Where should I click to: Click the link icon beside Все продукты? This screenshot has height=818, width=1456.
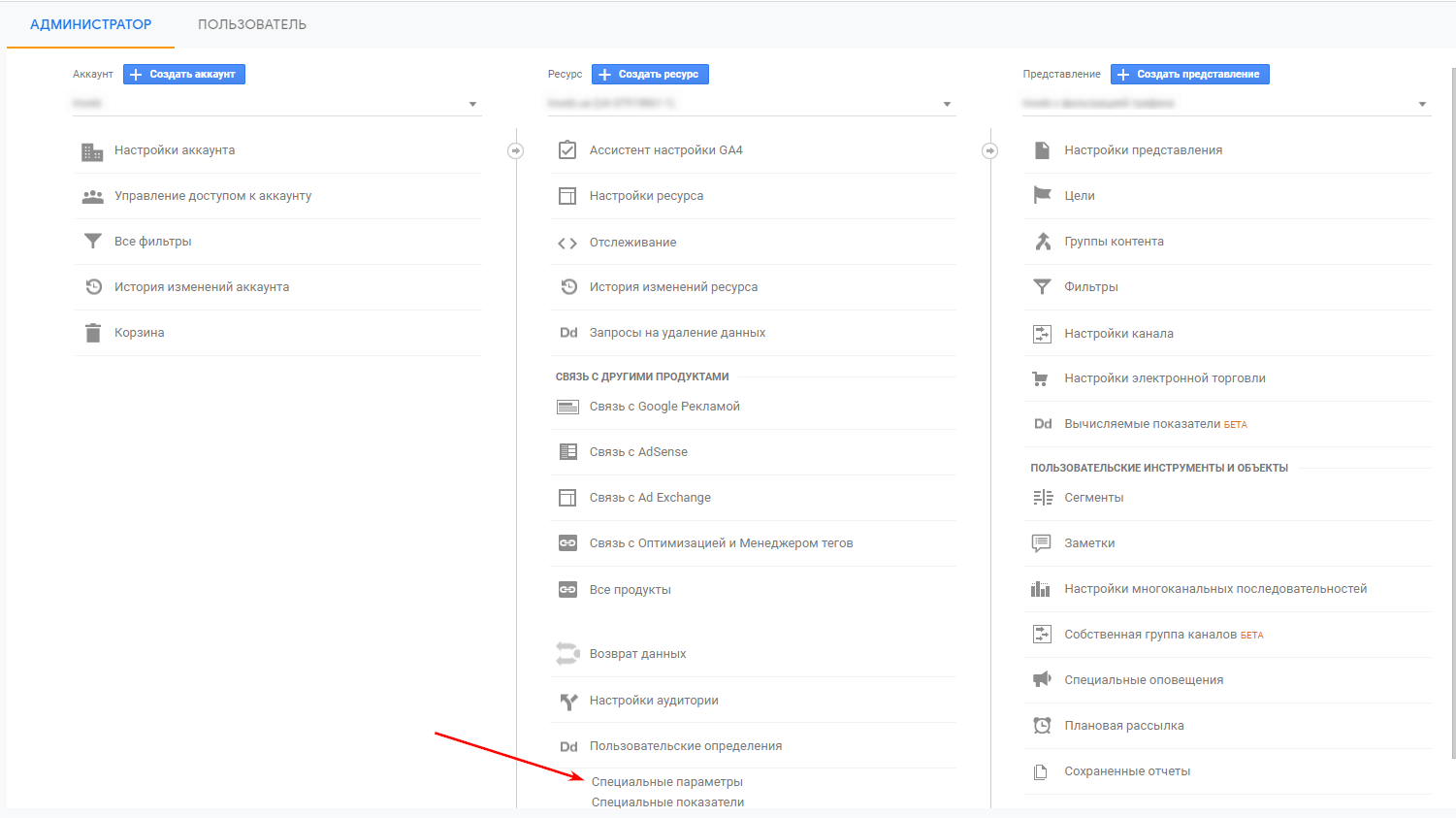(567, 590)
